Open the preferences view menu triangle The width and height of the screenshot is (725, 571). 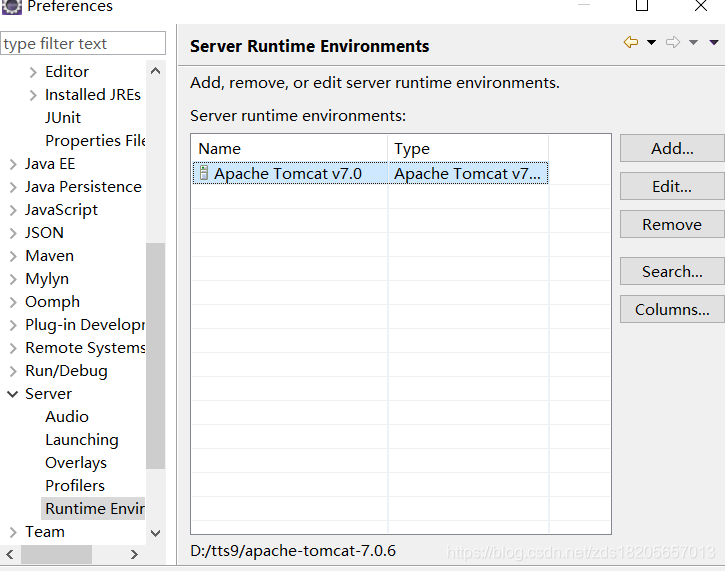click(713, 43)
